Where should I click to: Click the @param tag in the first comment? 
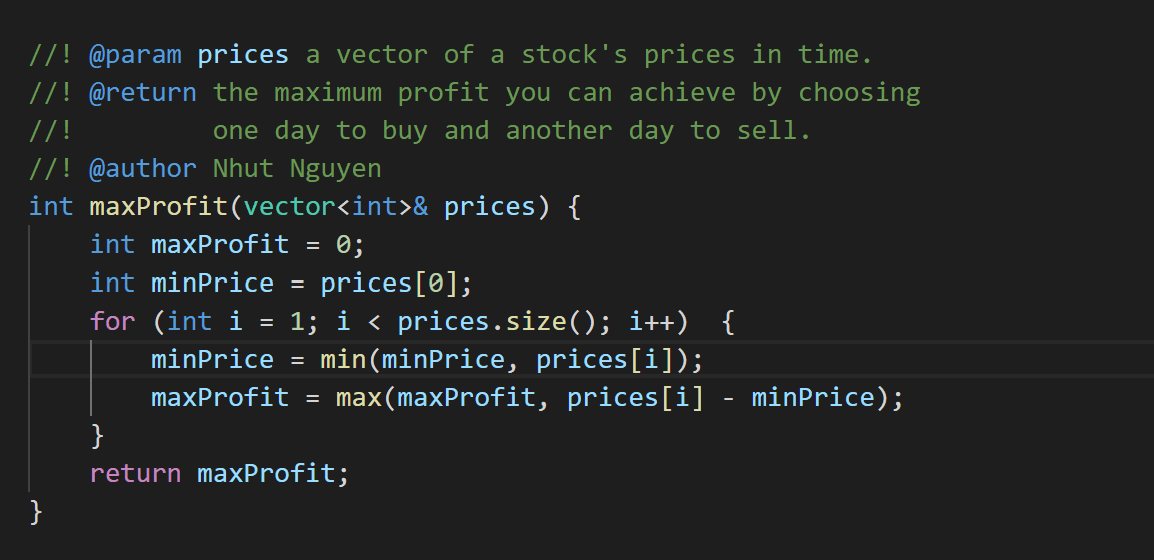point(135,54)
